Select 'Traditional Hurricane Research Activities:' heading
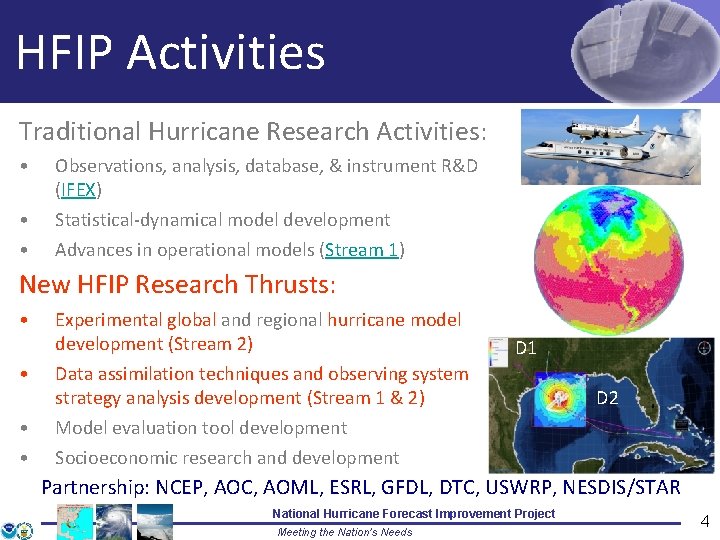The image size is (720, 540). [x=253, y=131]
